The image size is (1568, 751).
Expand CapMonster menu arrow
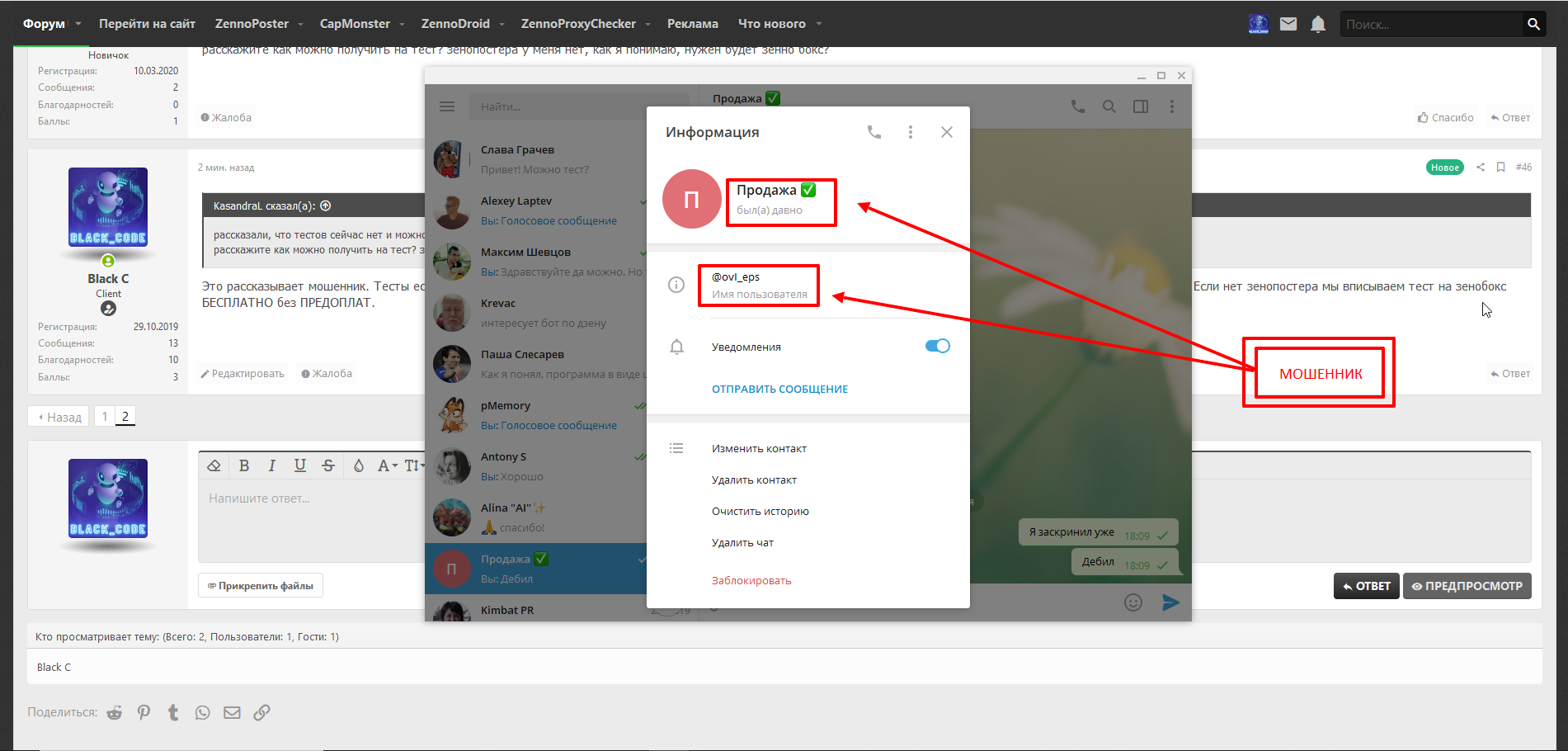click(x=402, y=24)
